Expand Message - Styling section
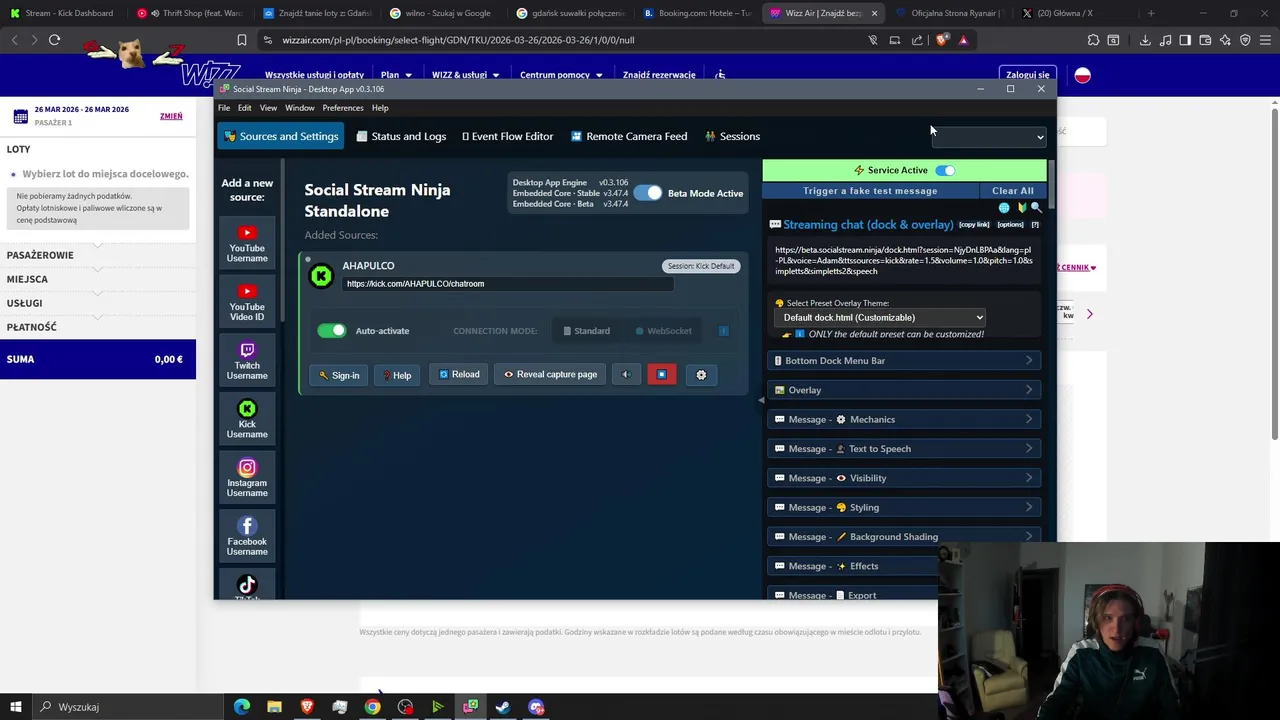Viewport: 1280px width, 720px height. [x=904, y=507]
